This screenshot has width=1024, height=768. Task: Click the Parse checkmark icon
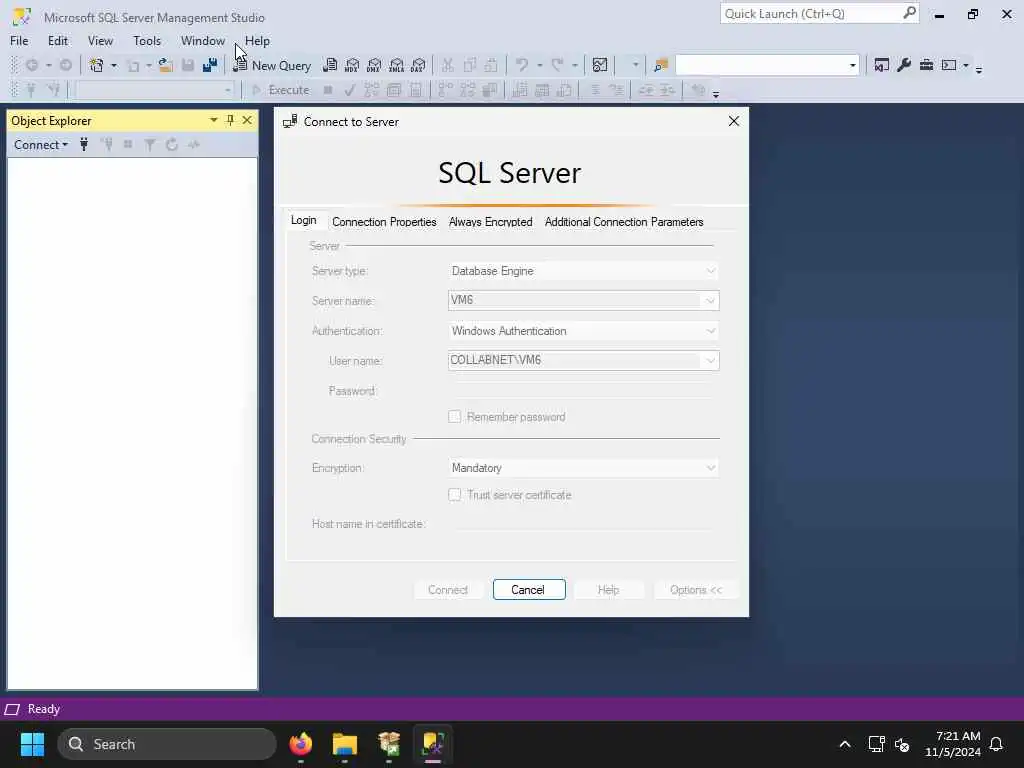[350, 90]
